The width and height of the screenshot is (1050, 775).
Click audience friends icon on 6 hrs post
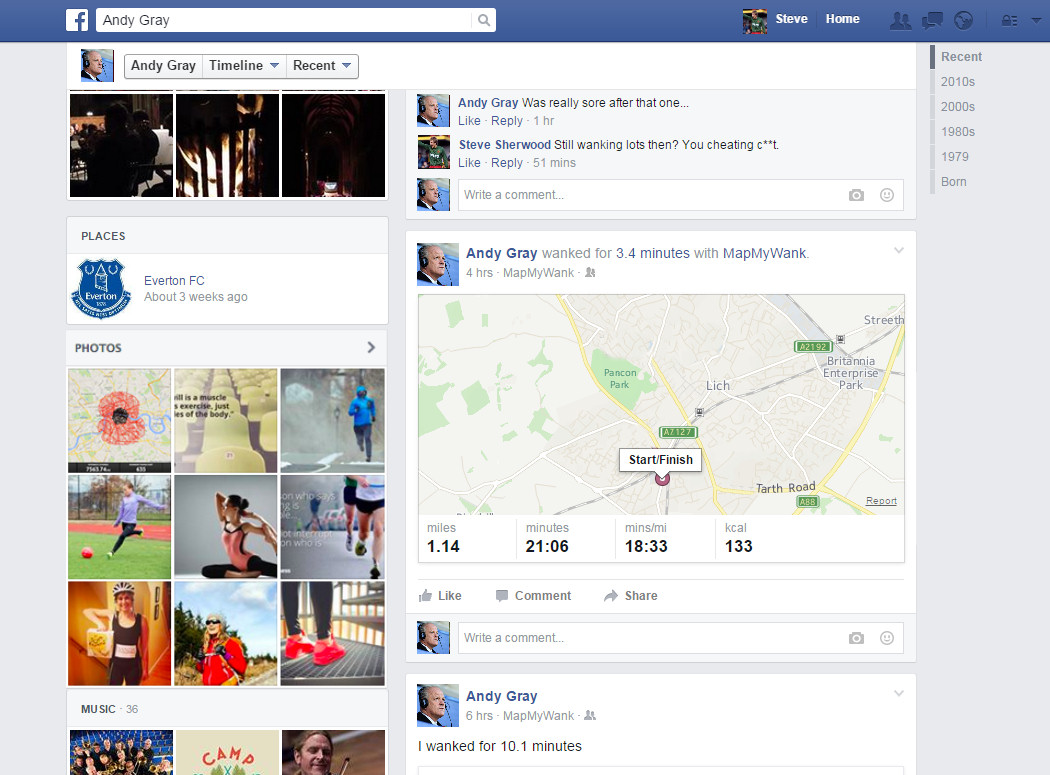coord(590,715)
